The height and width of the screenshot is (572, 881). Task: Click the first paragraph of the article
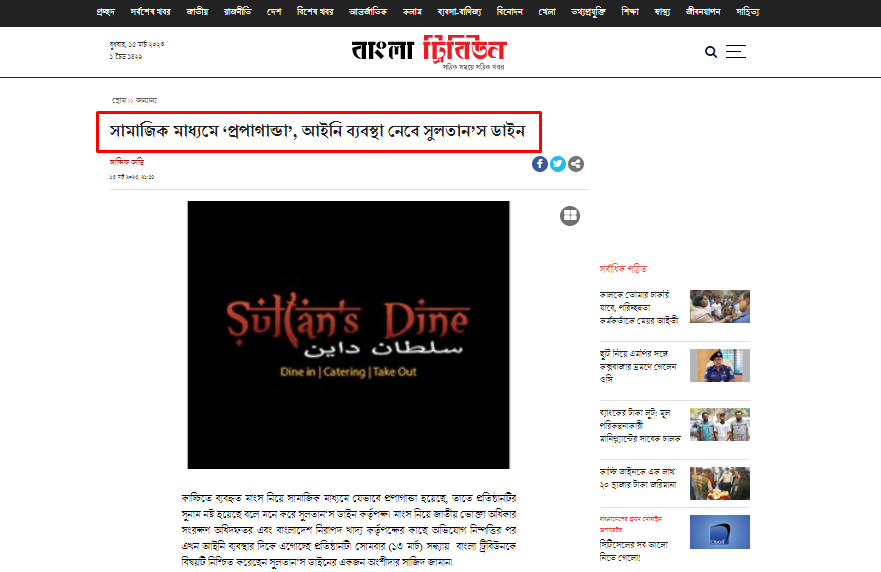(x=348, y=530)
